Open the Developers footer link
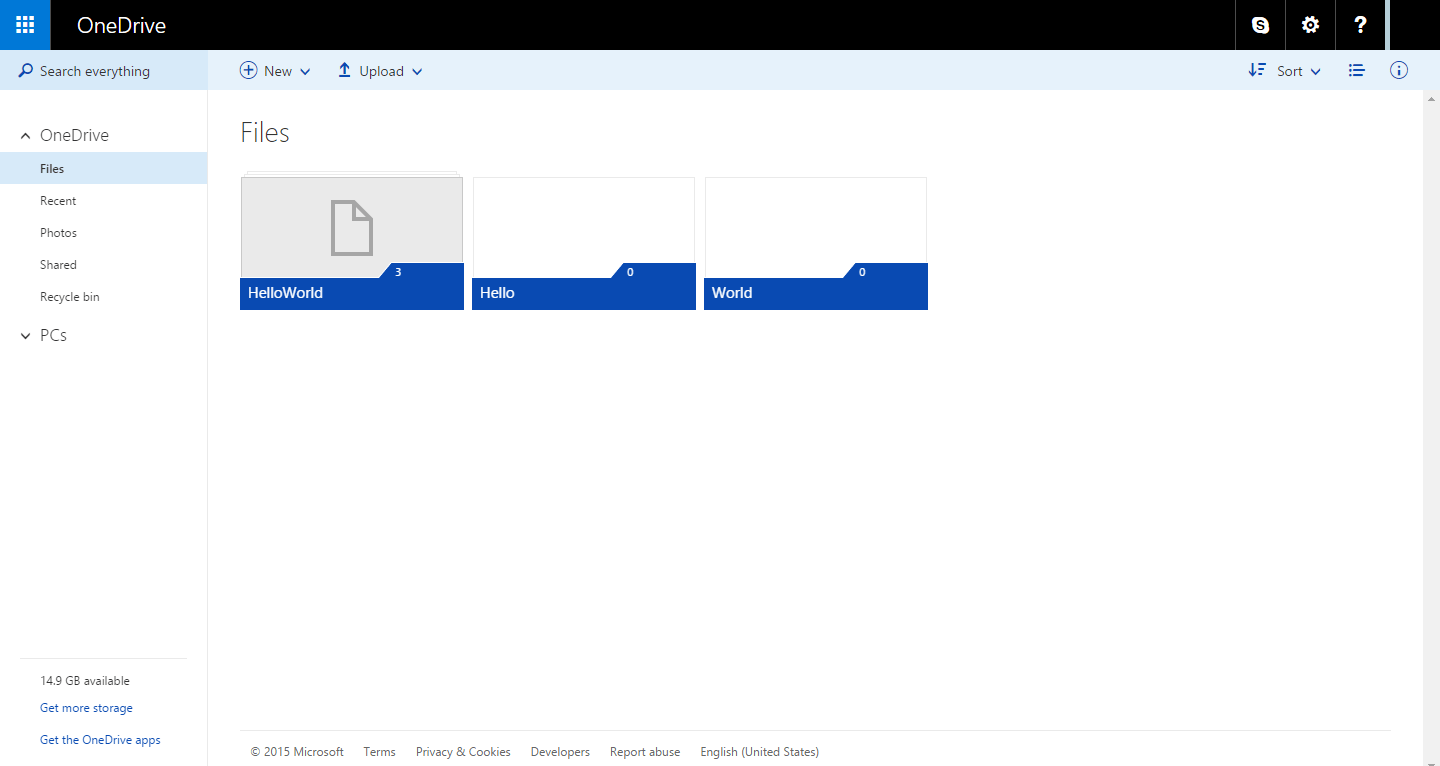This screenshot has height=766, width=1440. tap(560, 752)
